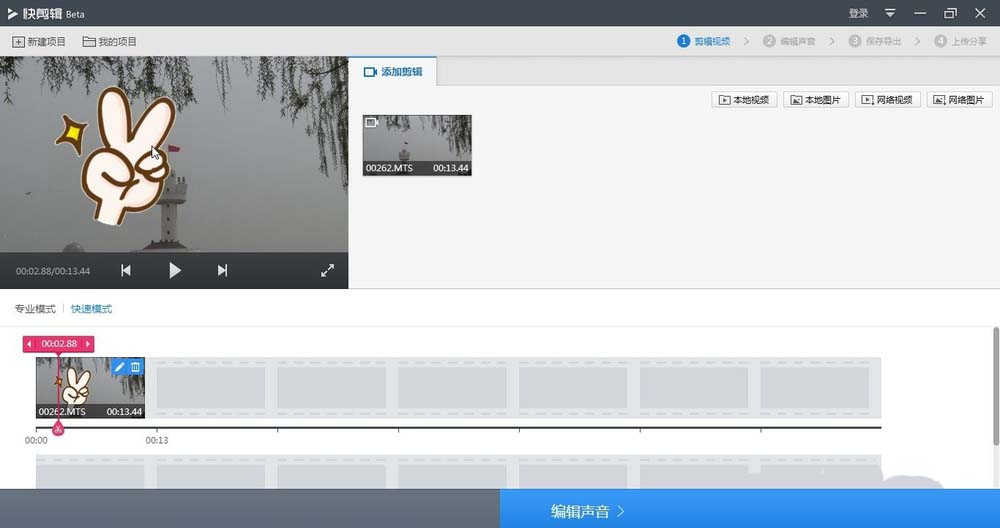The height and width of the screenshot is (528, 1000).
Task: Create a new project with 新建项目
Action: point(39,41)
